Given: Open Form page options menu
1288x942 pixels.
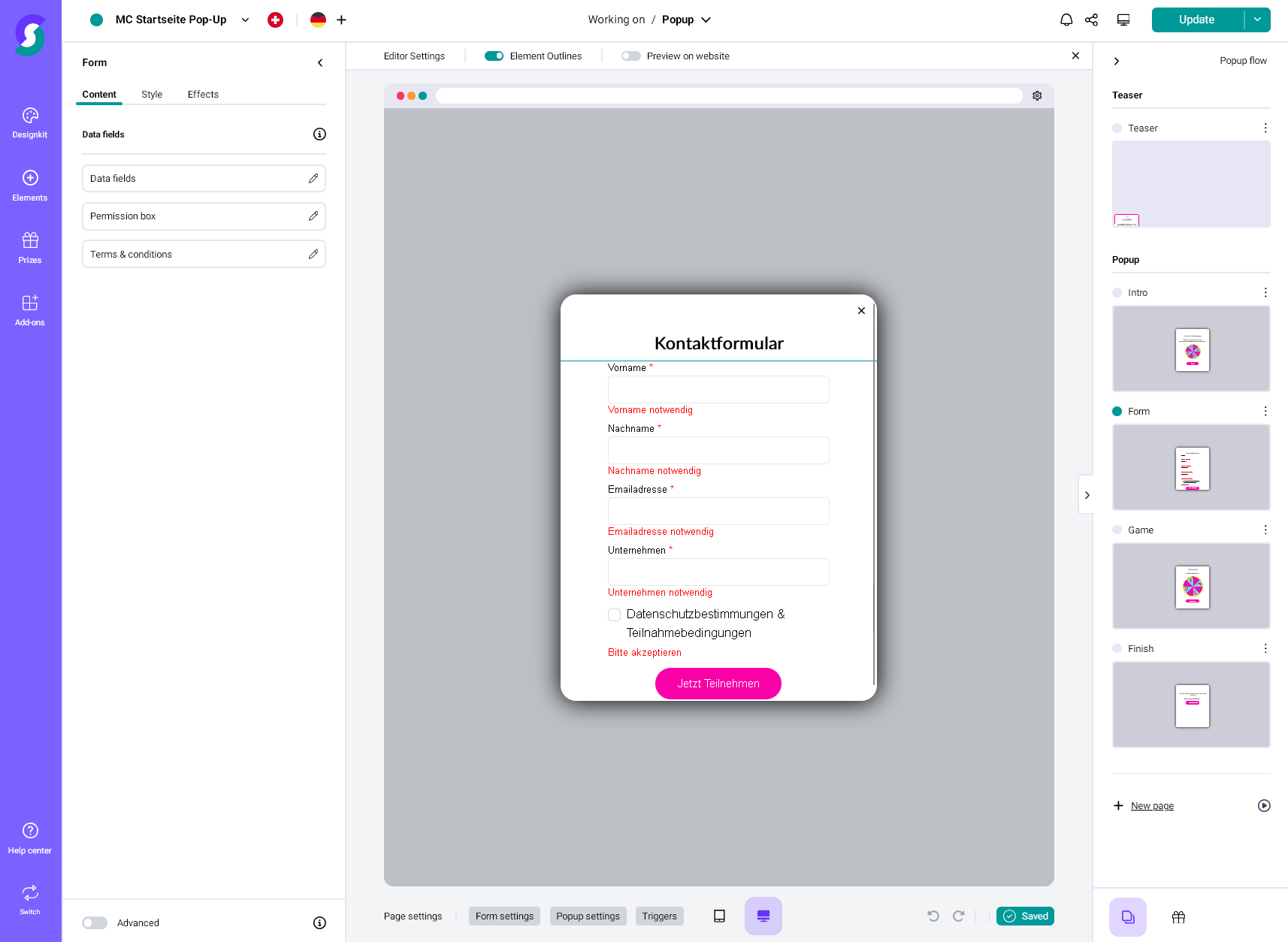Looking at the screenshot, I should coord(1265,412).
